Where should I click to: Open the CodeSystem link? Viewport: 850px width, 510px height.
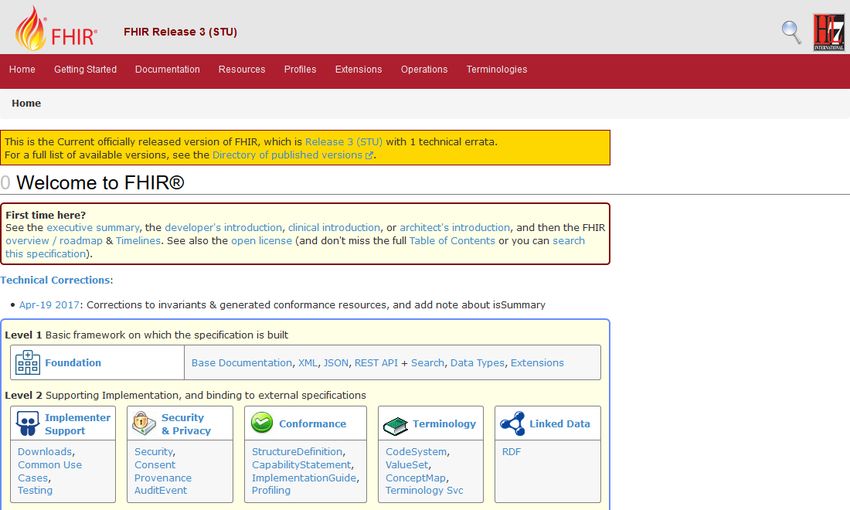[x=416, y=451]
